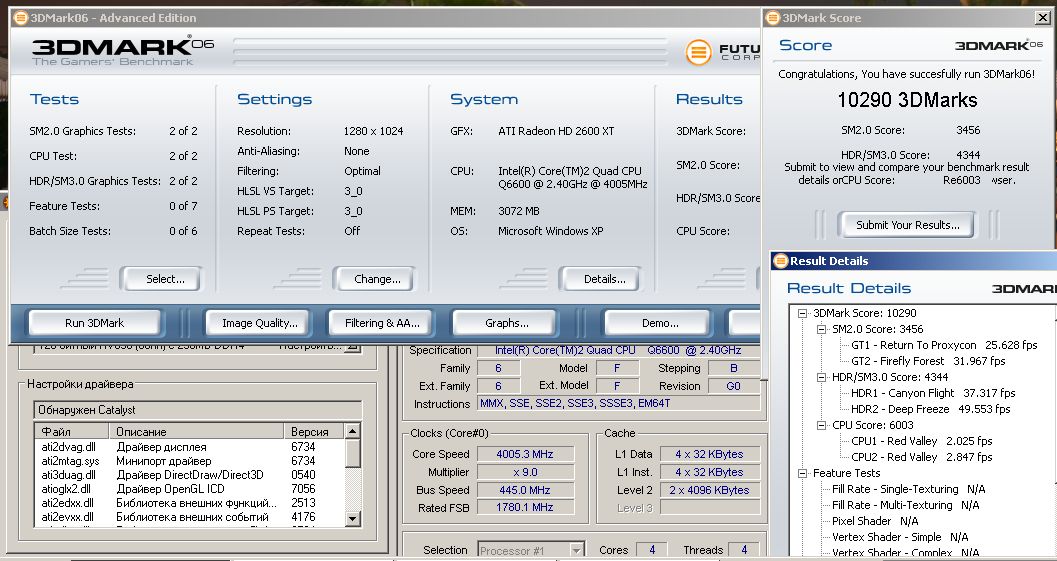Launch the Demo mode
Viewport: 1057px width, 561px height.
pos(659,323)
